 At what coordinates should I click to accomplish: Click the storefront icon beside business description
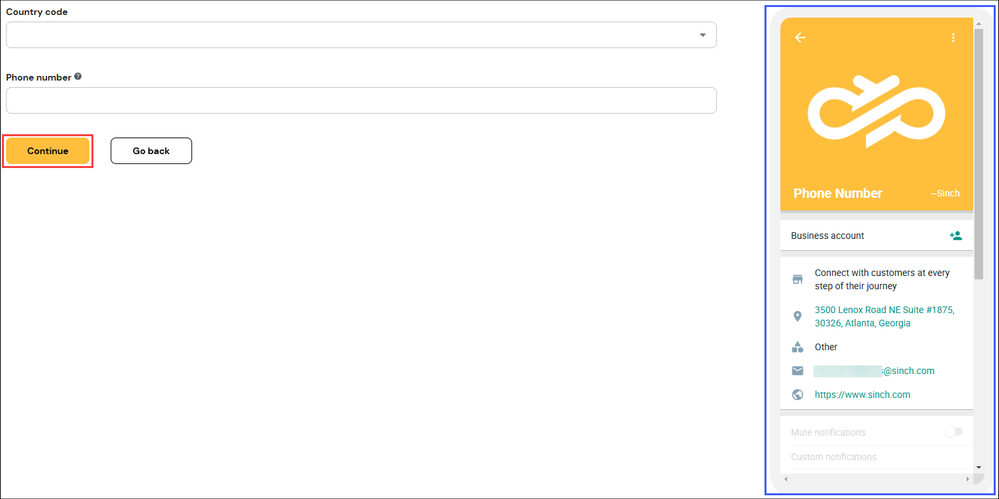coord(797,279)
